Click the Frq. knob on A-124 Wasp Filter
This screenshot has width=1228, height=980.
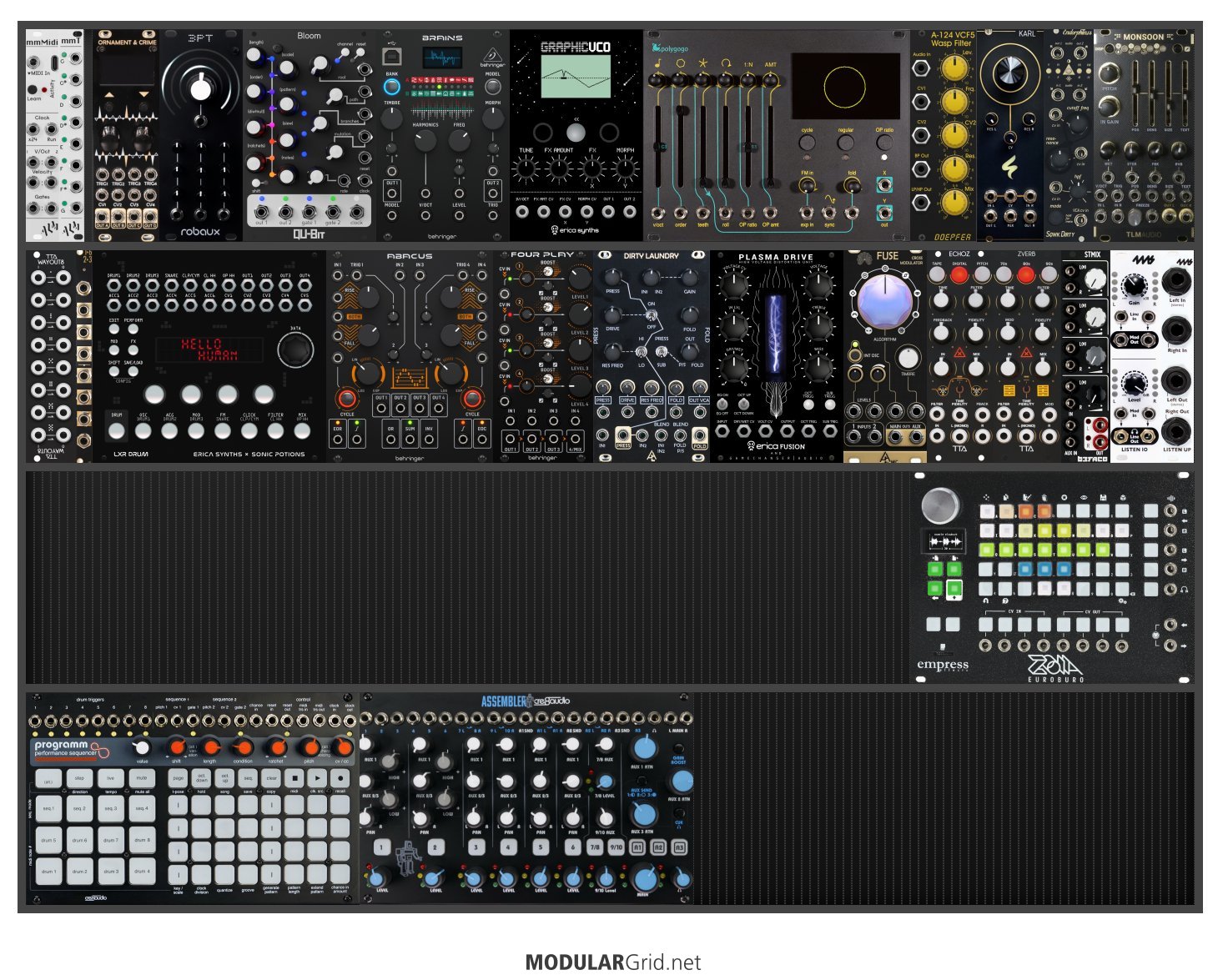pyautogui.click(x=954, y=102)
